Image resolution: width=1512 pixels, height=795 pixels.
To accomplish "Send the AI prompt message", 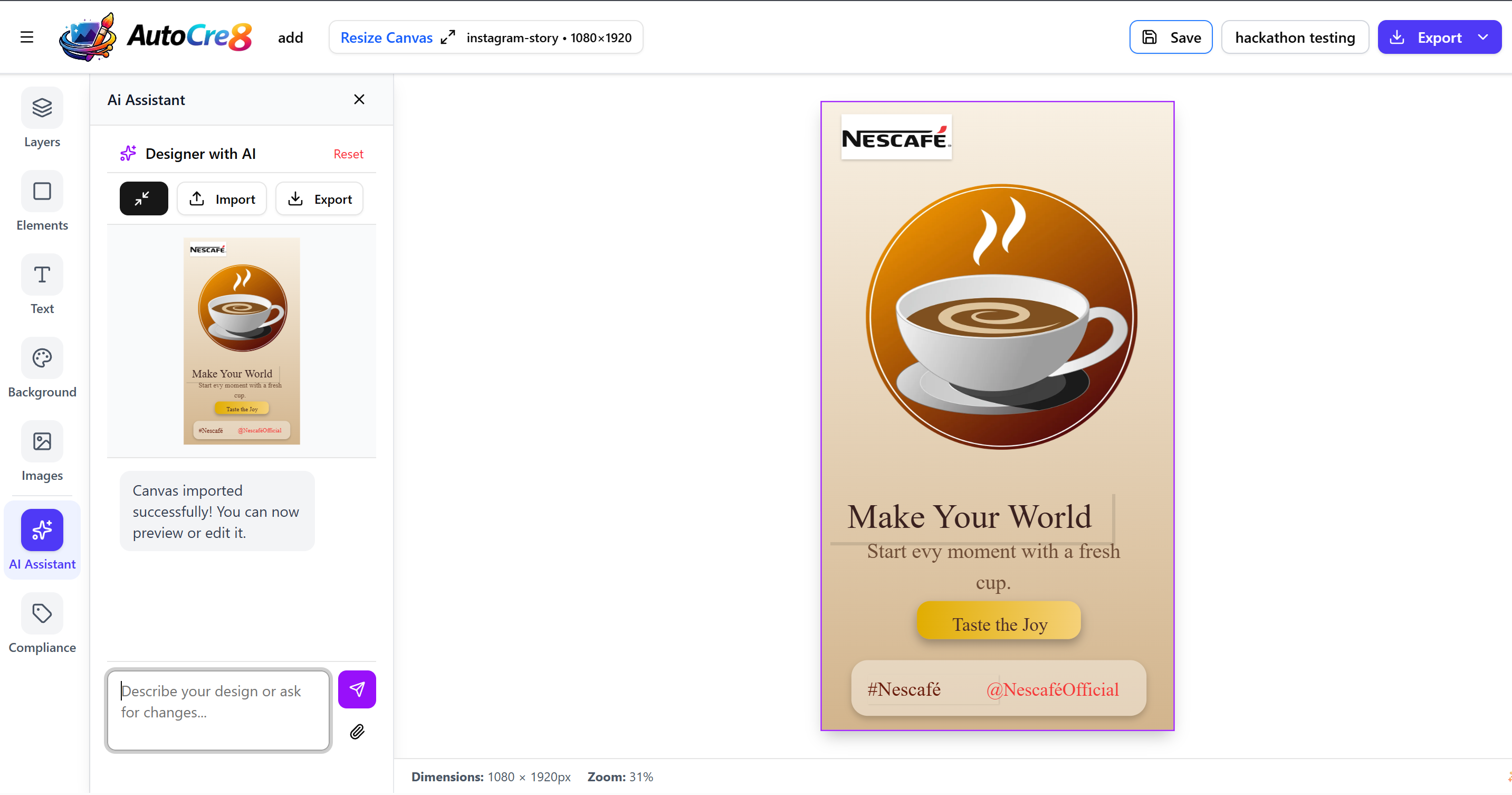I will [357, 689].
